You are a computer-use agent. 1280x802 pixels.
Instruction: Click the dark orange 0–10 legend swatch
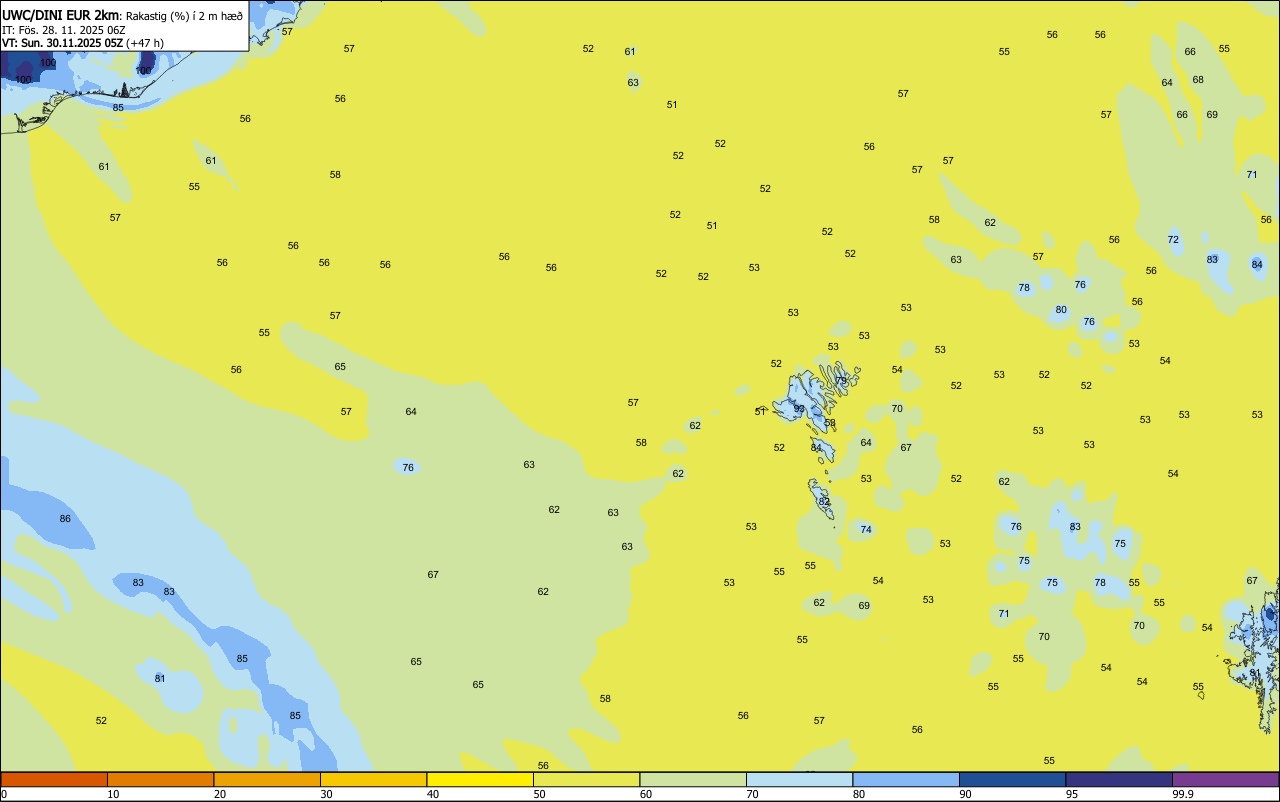(54, 779)
